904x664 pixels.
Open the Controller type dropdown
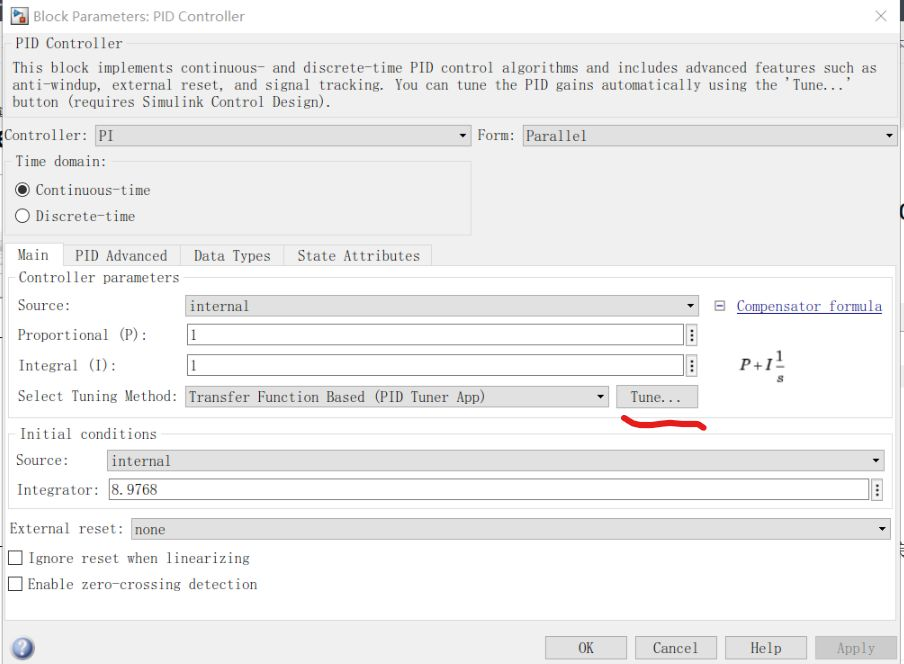[283, 136]
